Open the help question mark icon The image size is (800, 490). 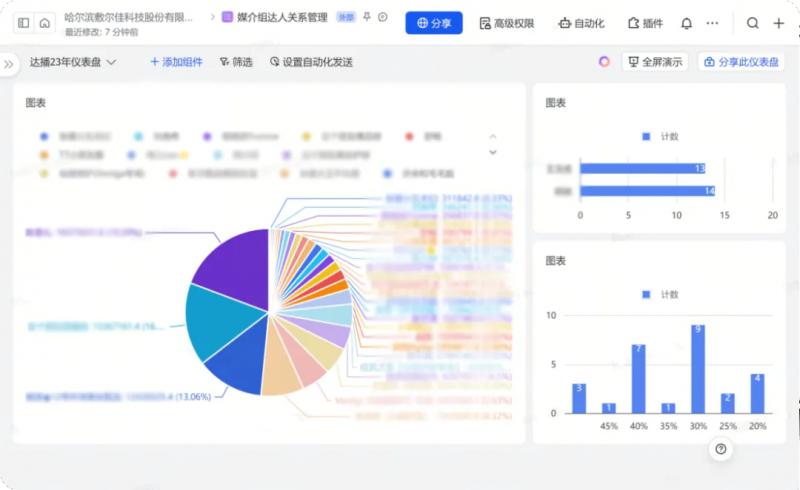pos(720,449)
